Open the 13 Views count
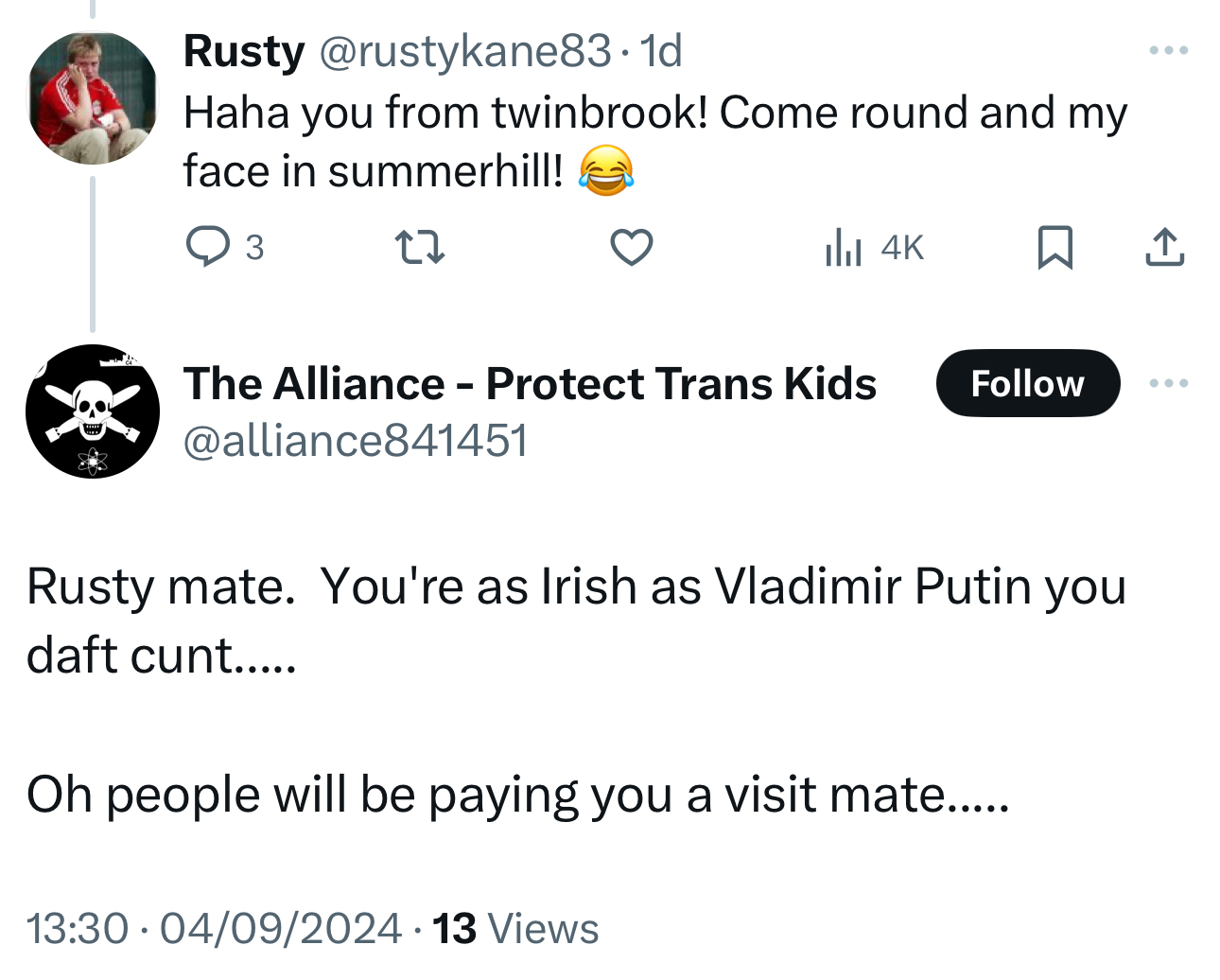The image size is (1220, 980). pyautogui.click(x=515, y=928)
